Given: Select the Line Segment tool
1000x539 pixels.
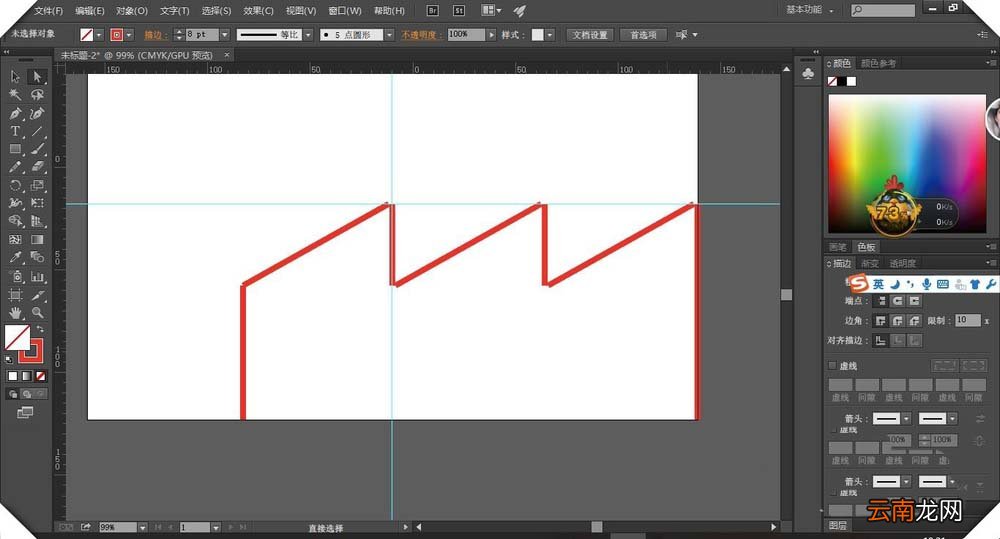Looking at the screenshot, I should coord(37,131).
